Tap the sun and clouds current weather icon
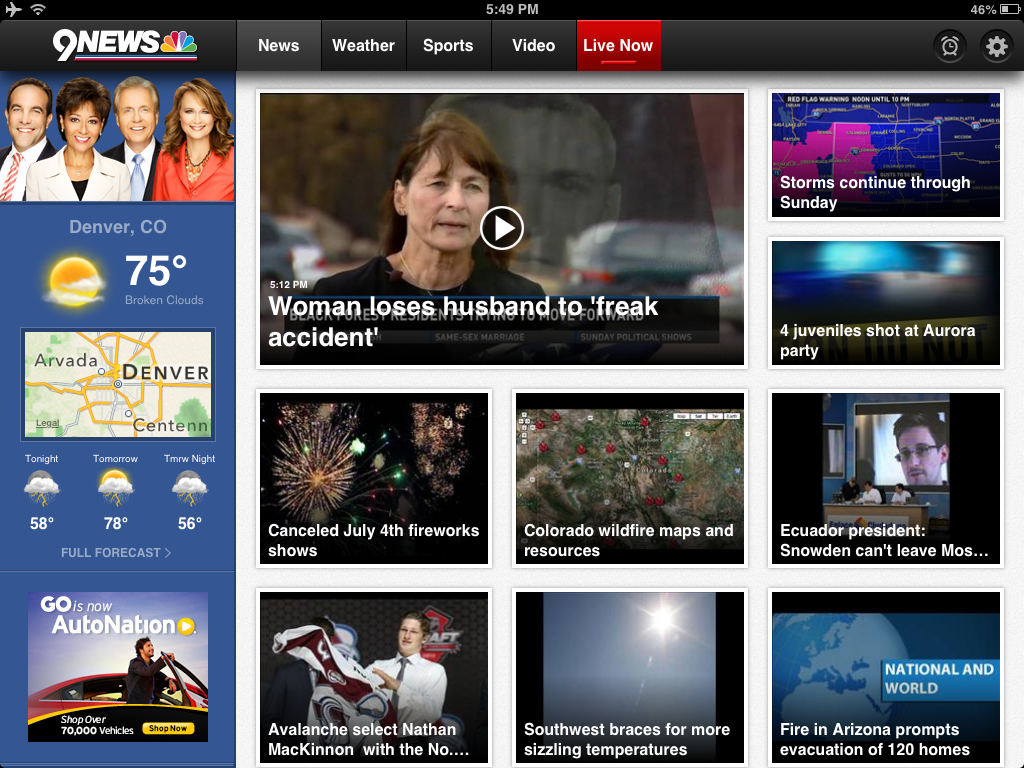1024x768 pixels. [x=75, y=281]
